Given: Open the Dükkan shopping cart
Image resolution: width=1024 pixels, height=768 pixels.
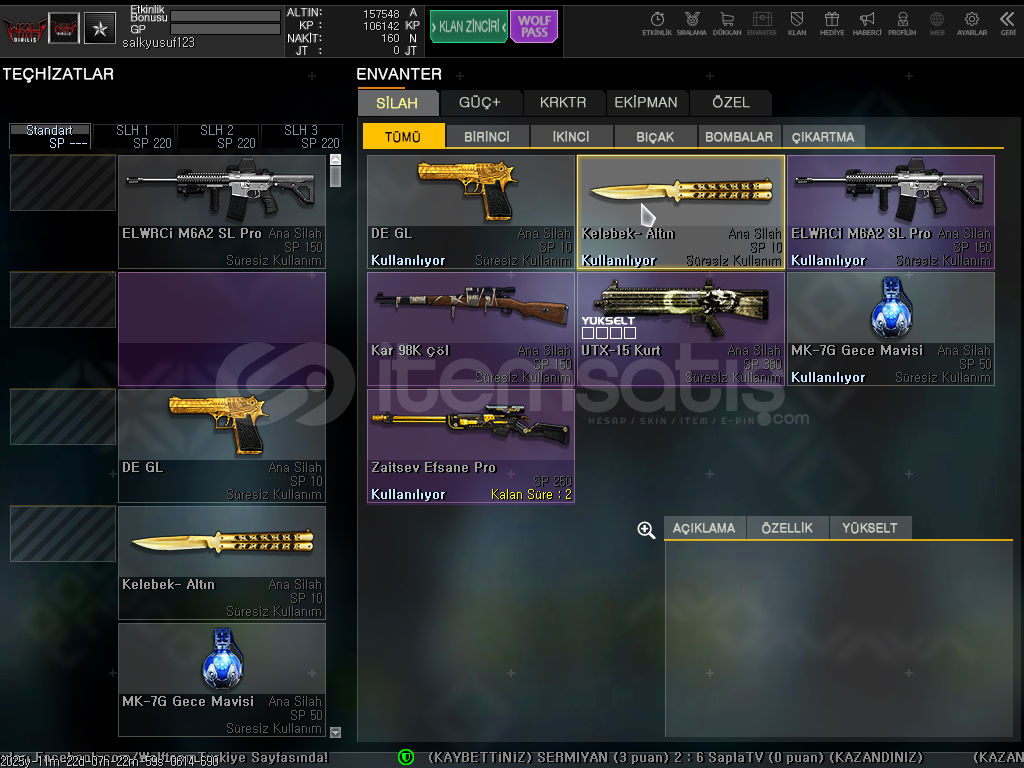Looking at the screenshot, I should [726, 22].
